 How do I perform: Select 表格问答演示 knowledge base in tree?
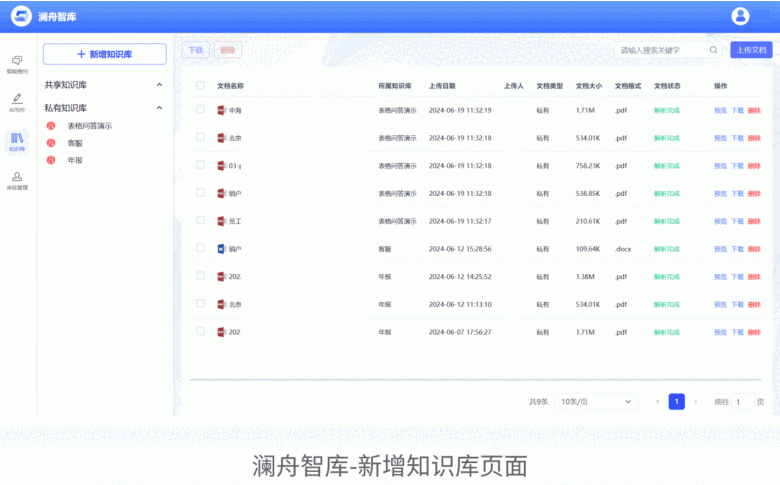pos(89,126)
